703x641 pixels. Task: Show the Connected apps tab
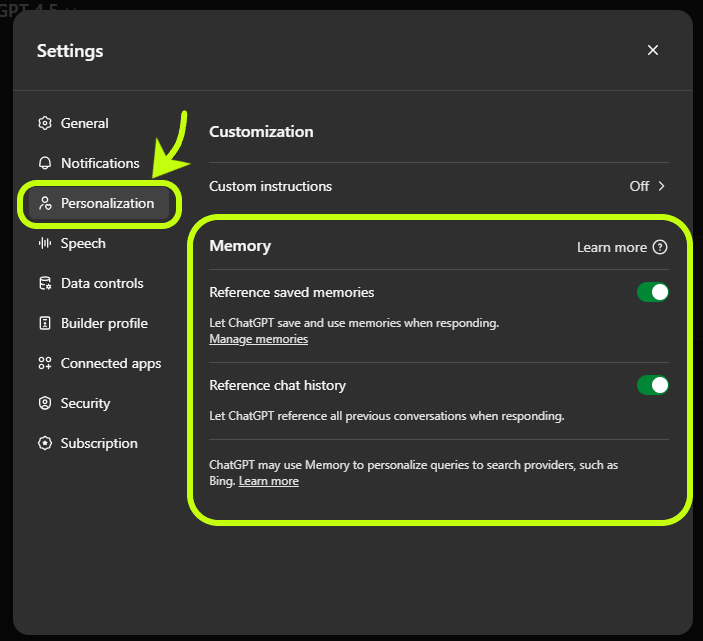[x=111, y=364]
